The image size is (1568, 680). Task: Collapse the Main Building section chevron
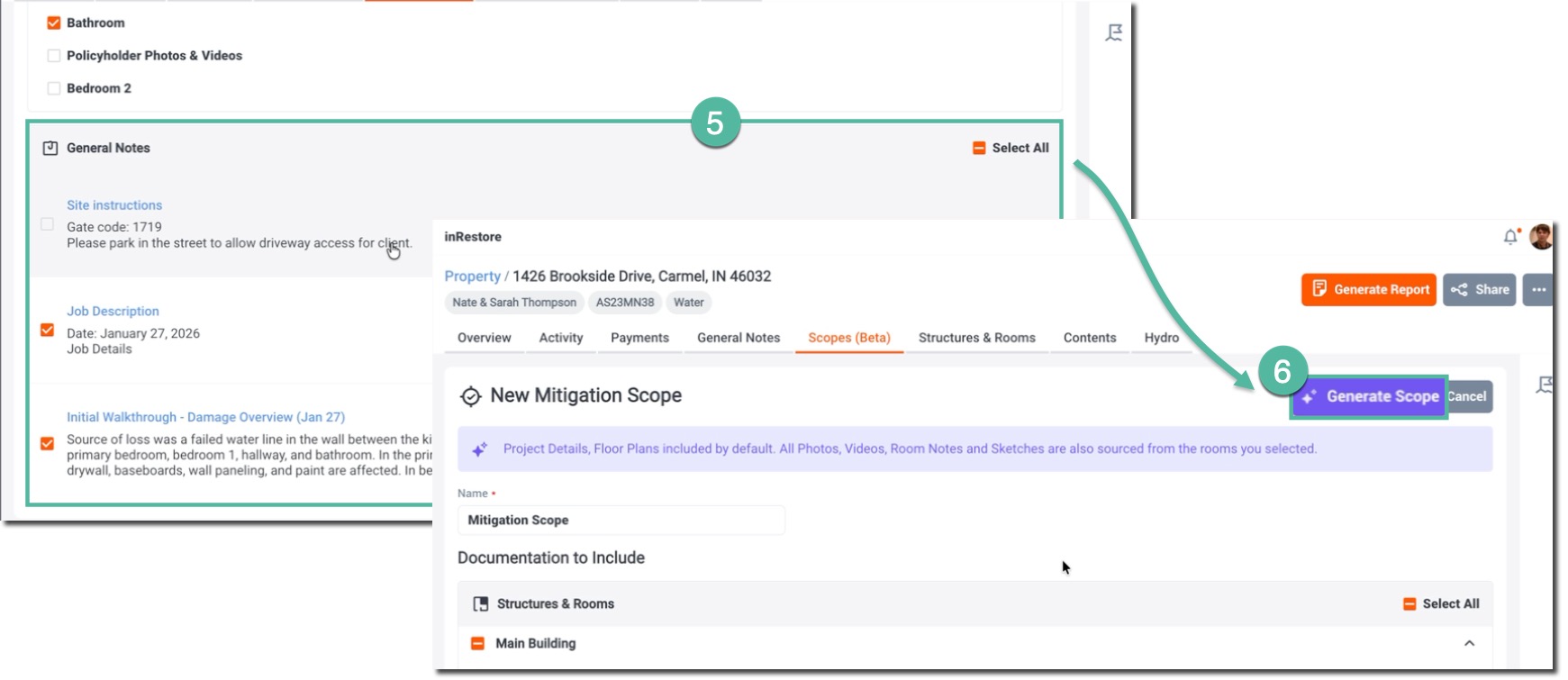point(1469,643)
